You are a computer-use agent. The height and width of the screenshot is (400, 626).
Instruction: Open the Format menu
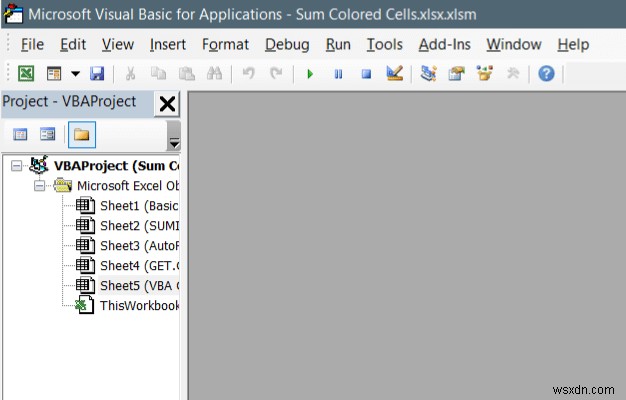click(x=225, y=44)
